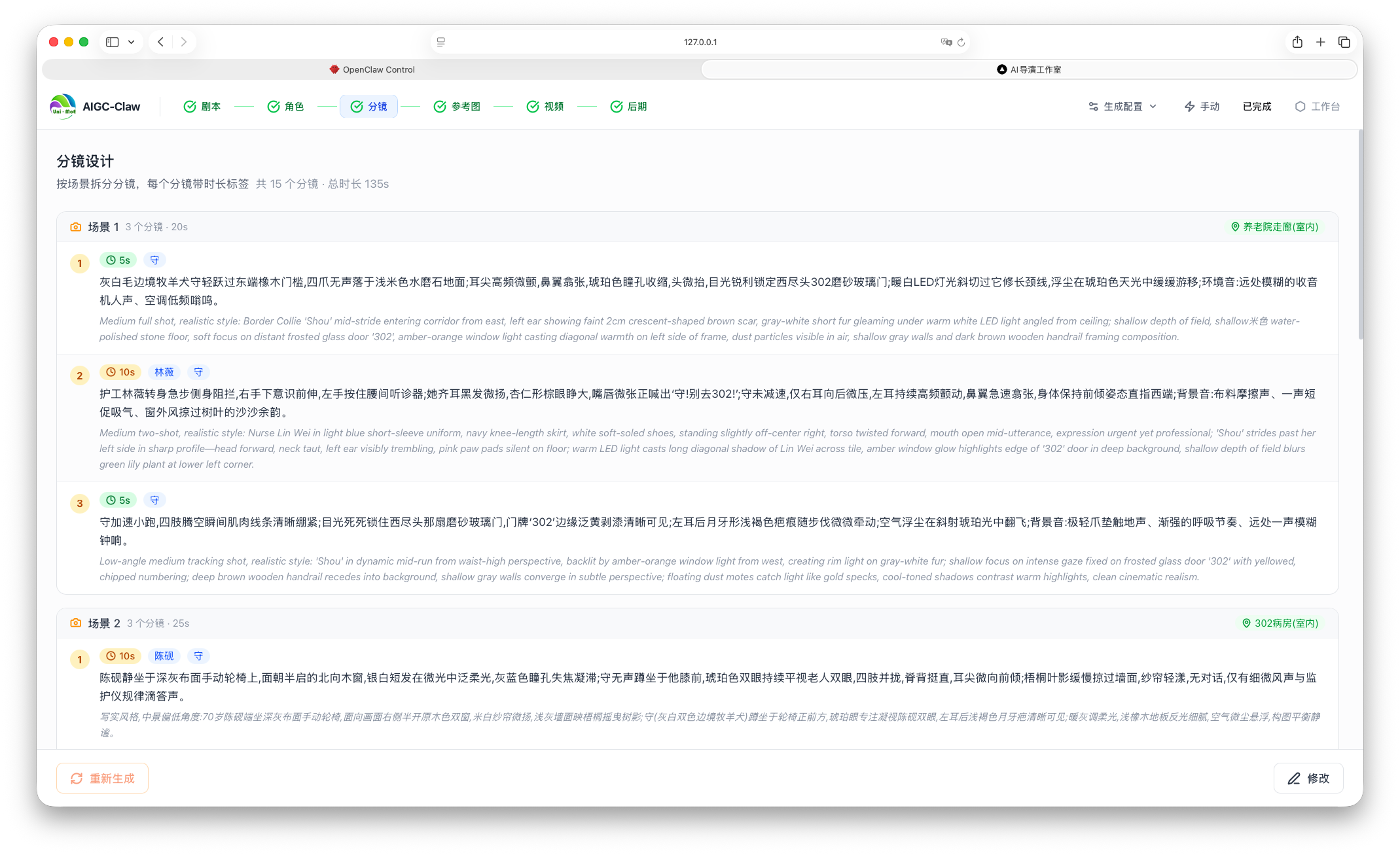Open the browser sidebar toggle icon
Image resolution: width=1400 pixels, height=855 pixels.
tap(113, 42)
